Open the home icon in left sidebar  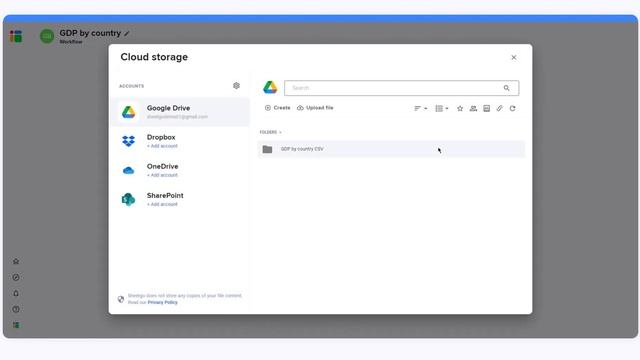click(x=16, y=261)
